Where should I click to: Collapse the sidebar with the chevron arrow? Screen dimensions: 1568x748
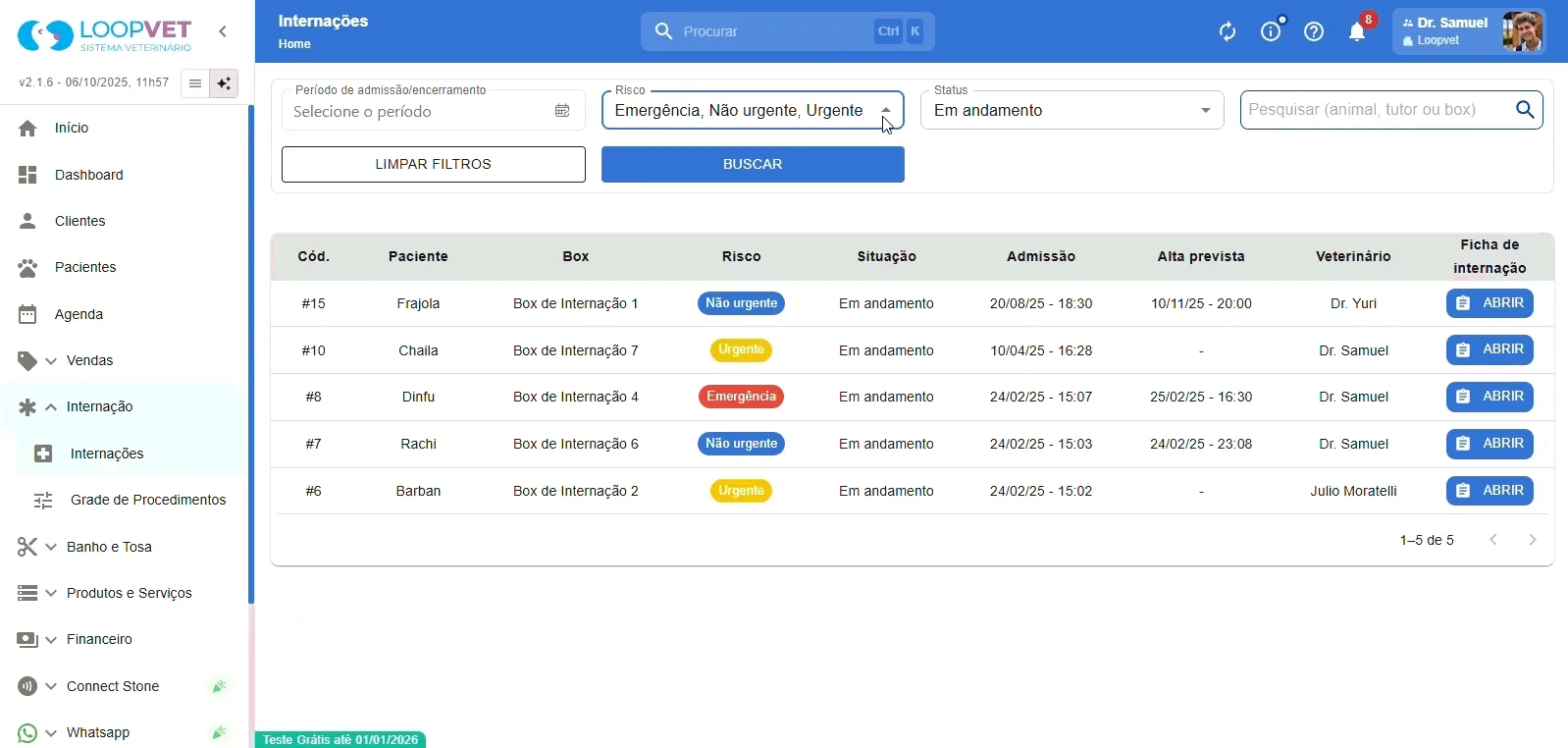tap(223, 31)
